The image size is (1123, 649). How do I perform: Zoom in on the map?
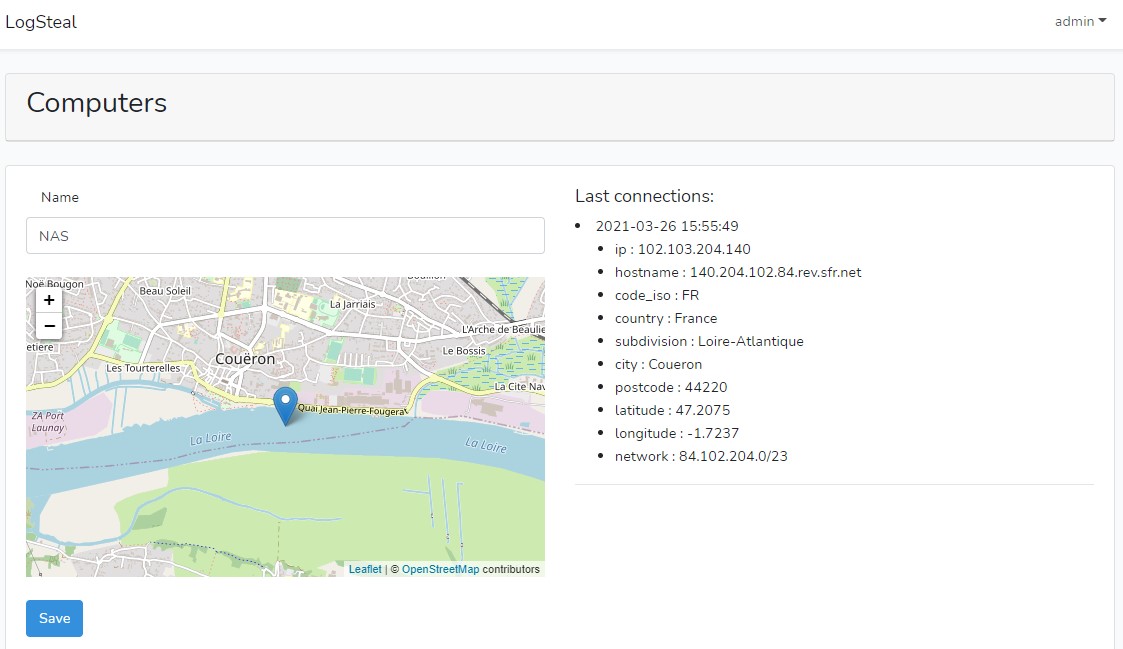click(49, 300)
